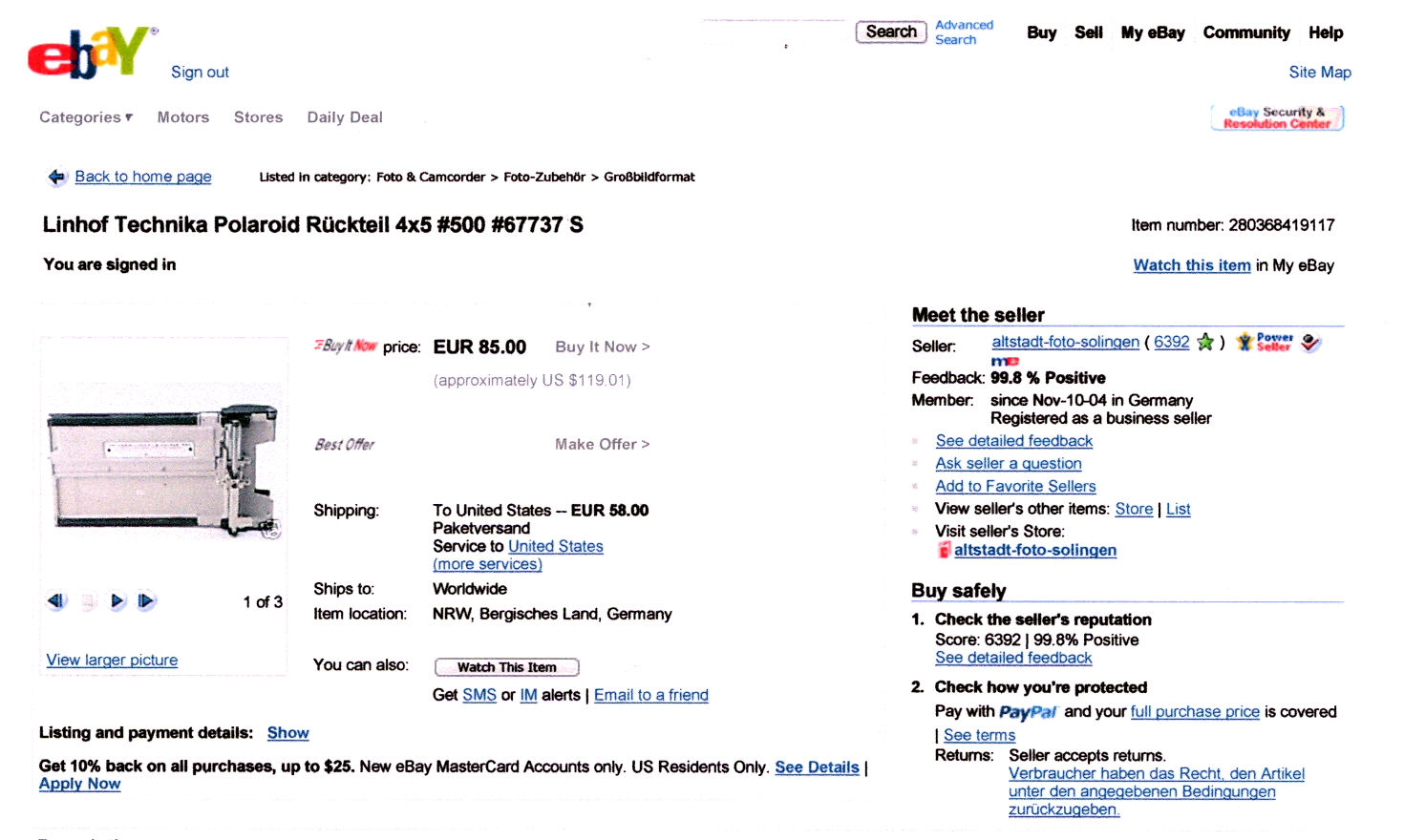Click Make Offer > button
Viewport: 1404px width, 840px height.
(603, 444)
